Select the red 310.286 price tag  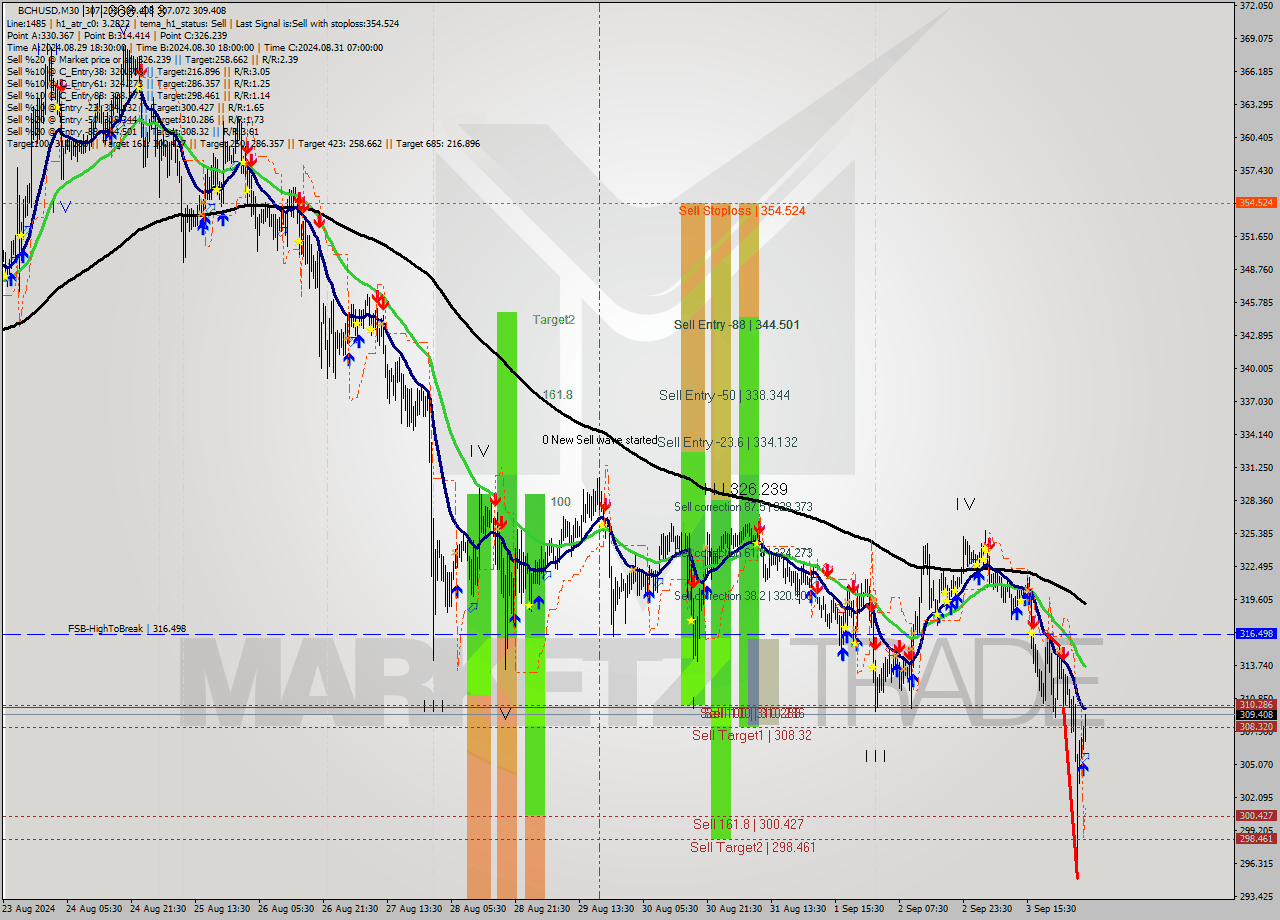pos(1255,704)
